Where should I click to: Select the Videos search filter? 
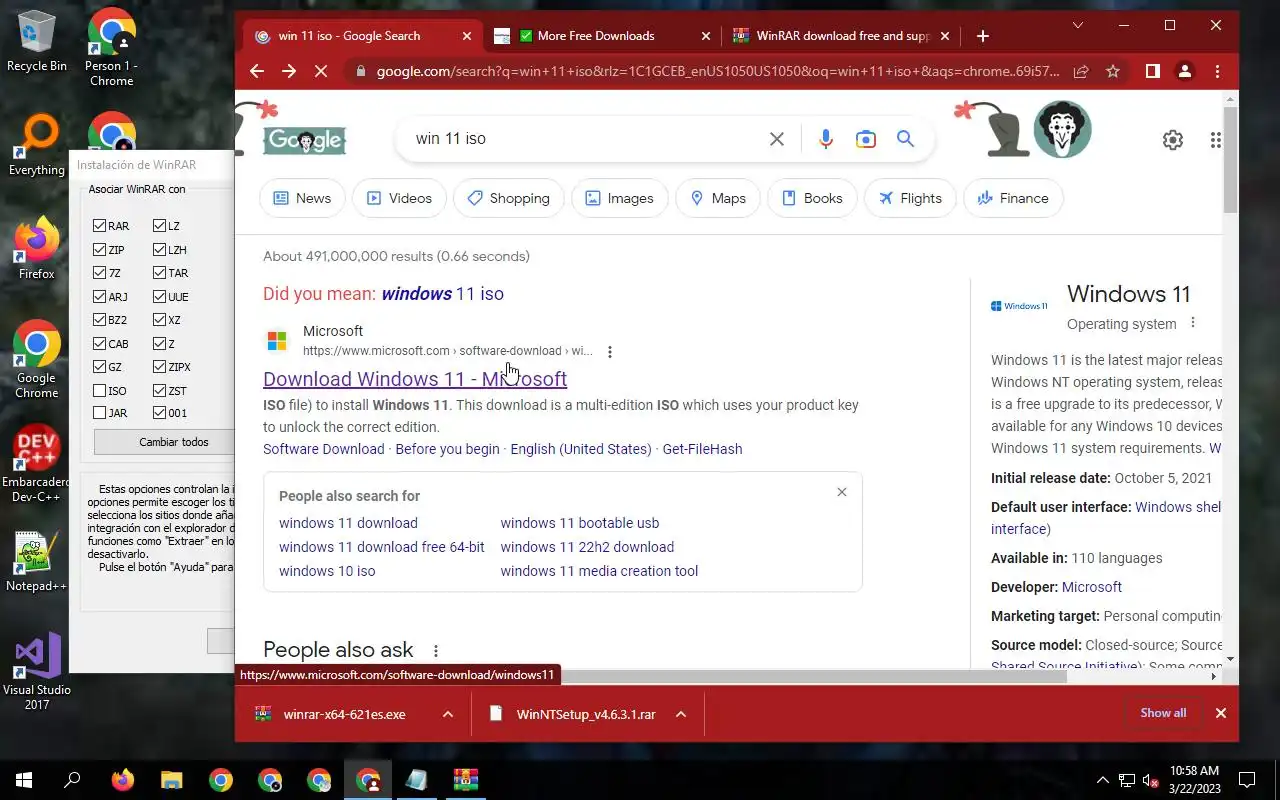tap(399, 198)
